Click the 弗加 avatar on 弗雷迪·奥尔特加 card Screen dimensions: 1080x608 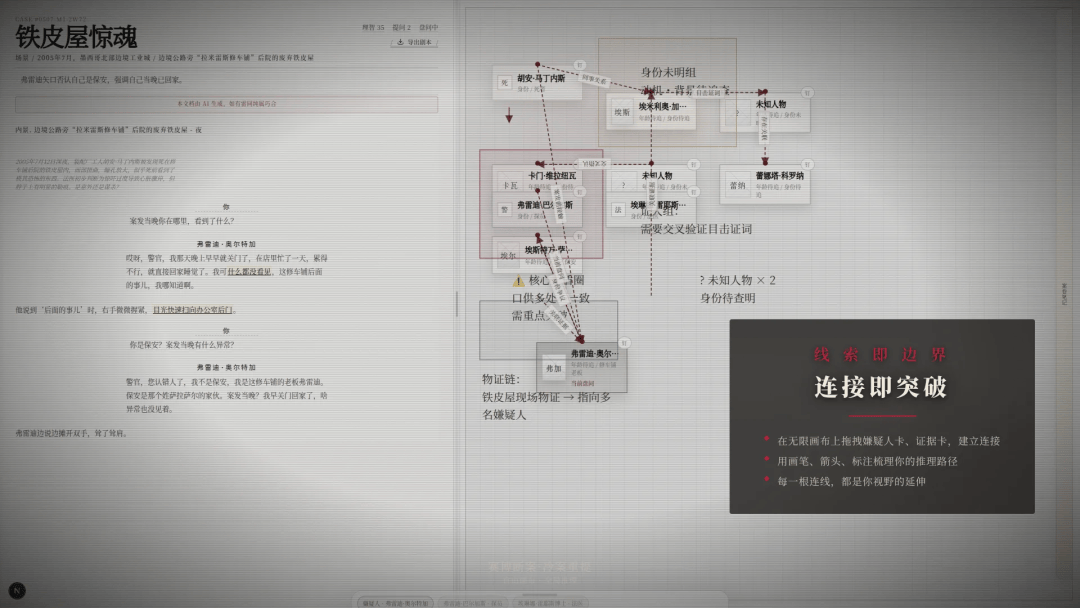[554, 368]
